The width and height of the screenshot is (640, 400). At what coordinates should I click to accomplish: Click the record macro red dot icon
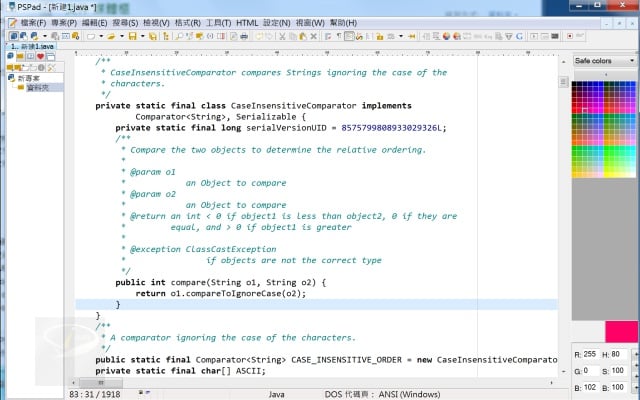point(570,35)
